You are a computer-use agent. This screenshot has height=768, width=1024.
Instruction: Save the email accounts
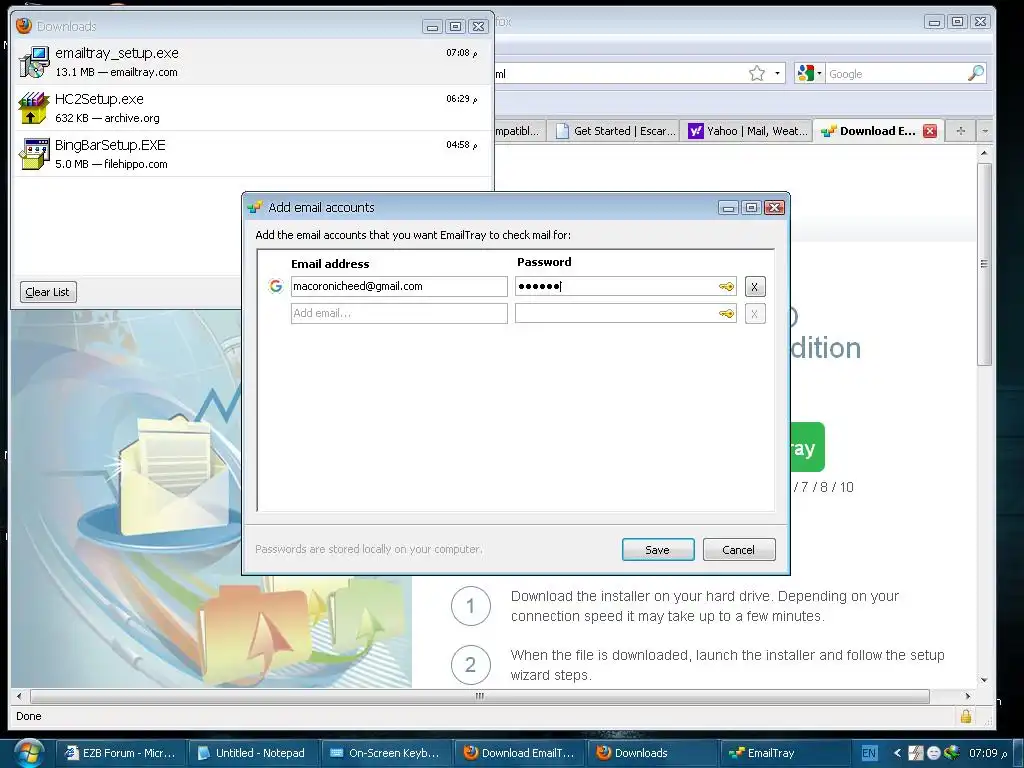658,550
